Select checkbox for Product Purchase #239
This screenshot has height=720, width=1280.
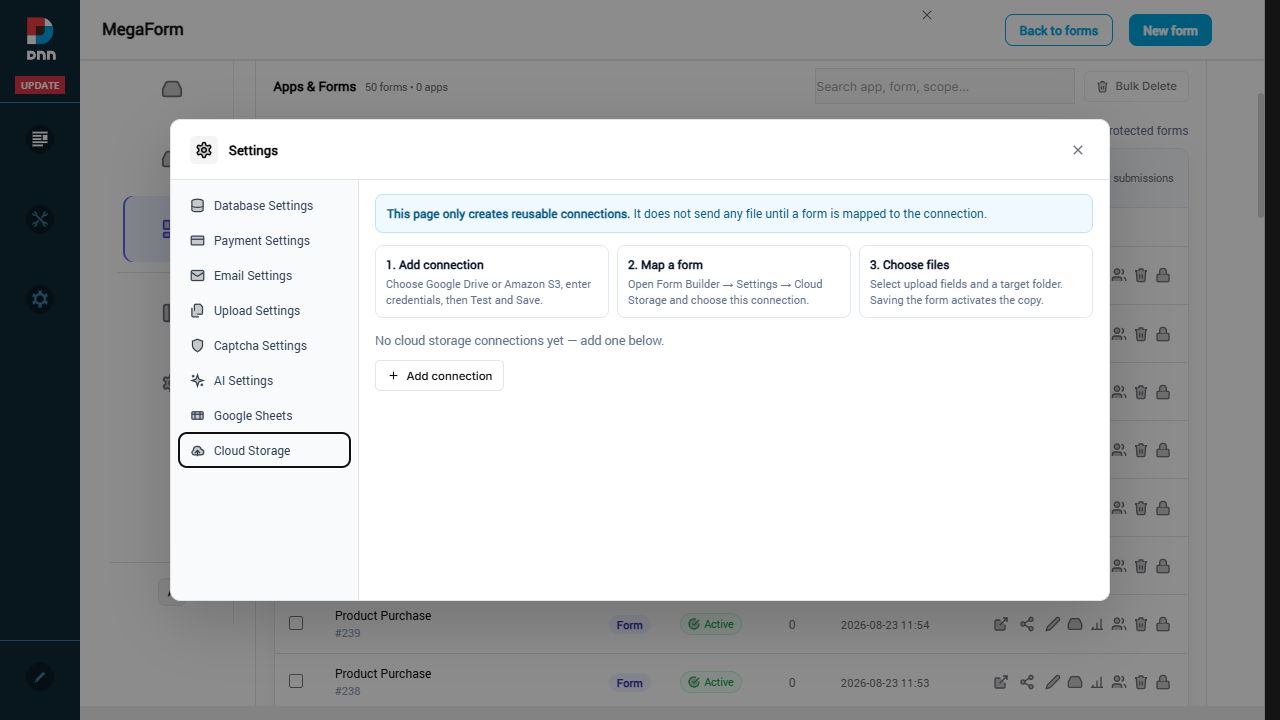click(x=296, y=623)
